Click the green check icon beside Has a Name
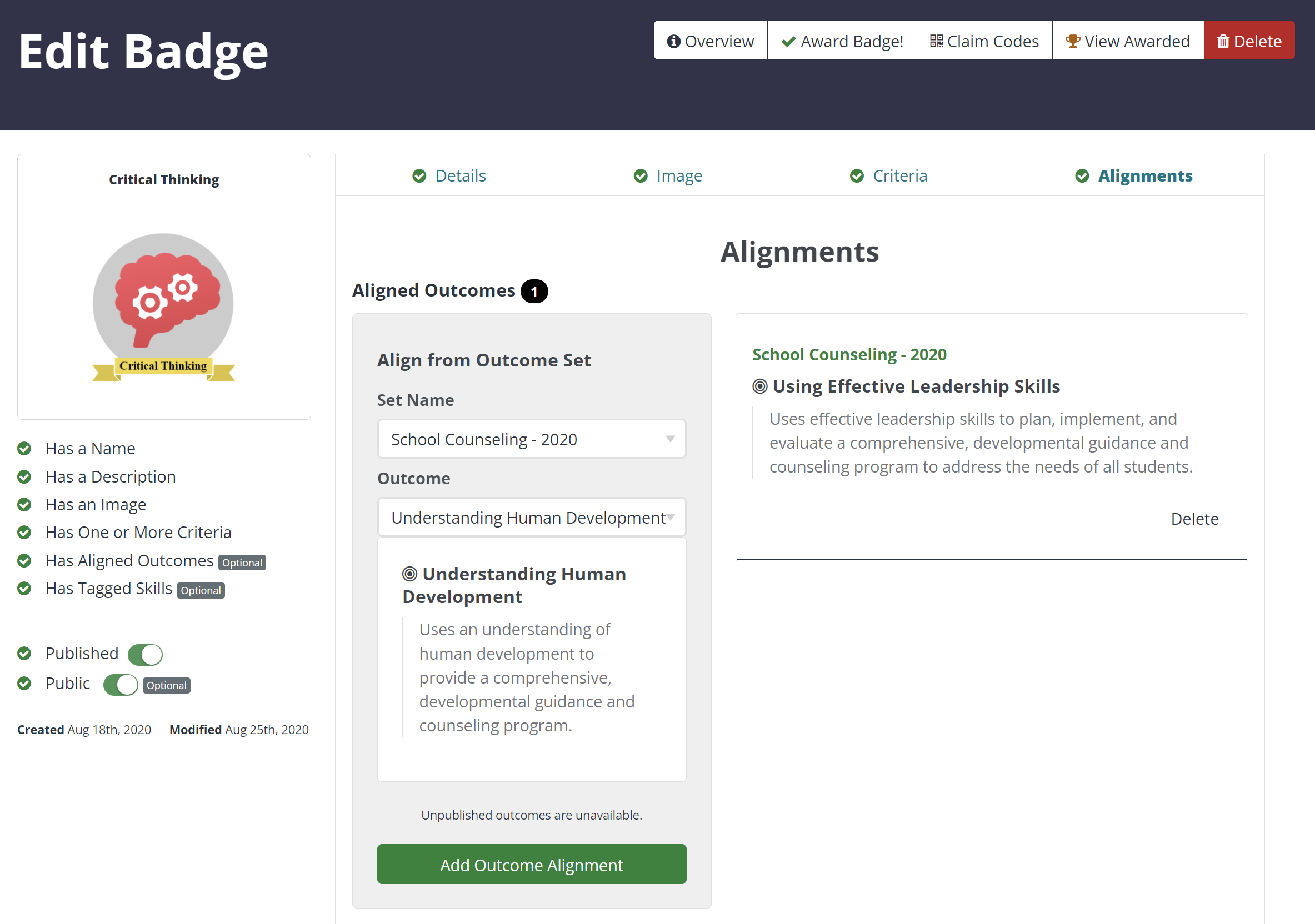Screen dimensions: 1315x924 pos(24,448)
